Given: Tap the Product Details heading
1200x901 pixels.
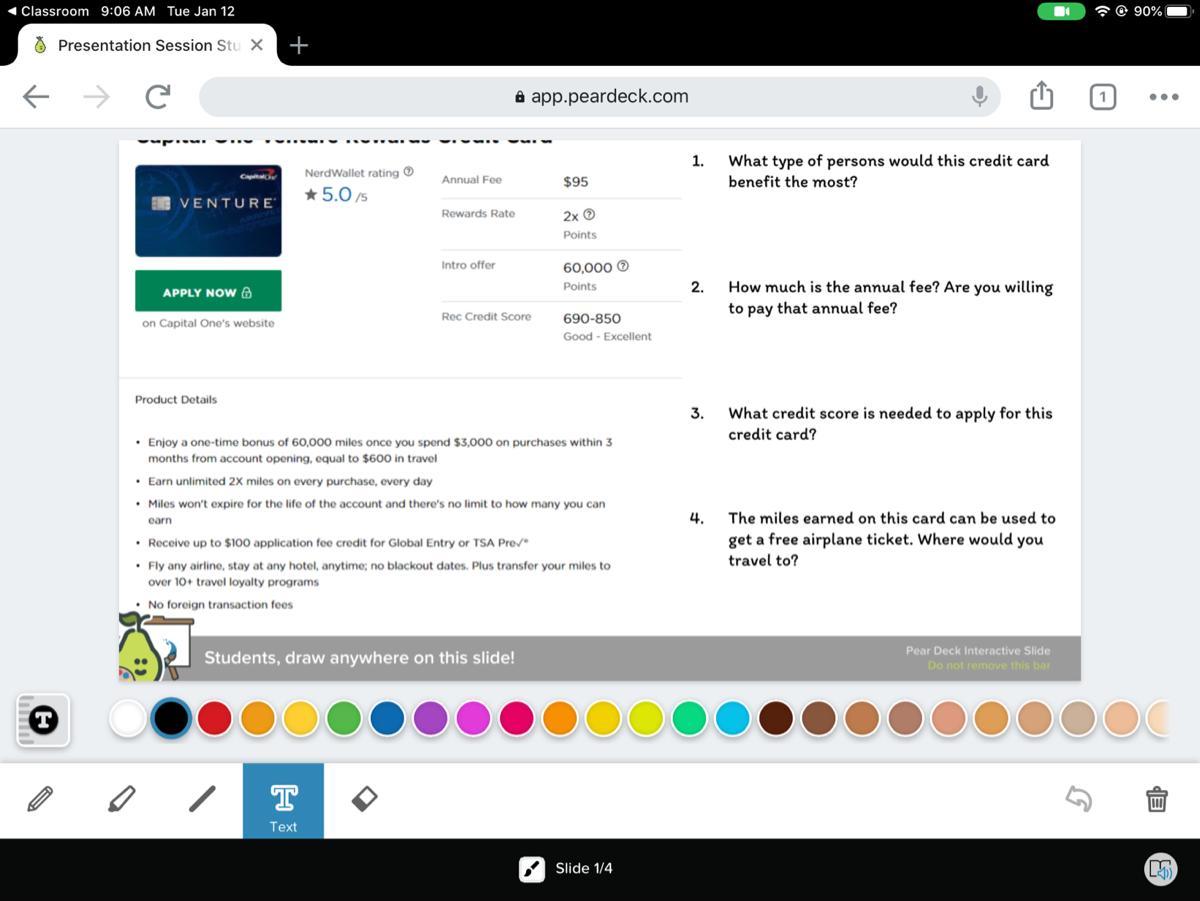Looking at the screenshot, I should coord(176,400).
